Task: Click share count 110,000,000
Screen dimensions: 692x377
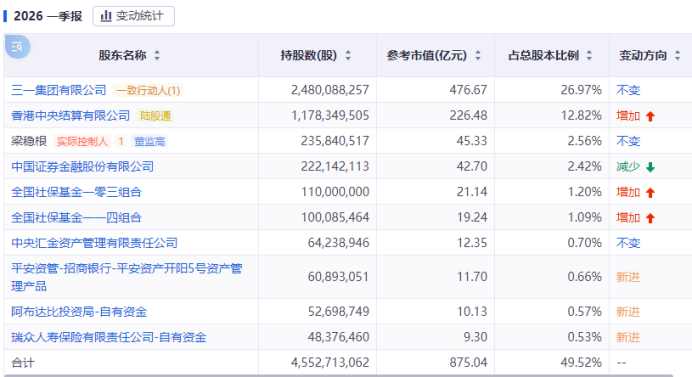Action: (x=335, y=192)
